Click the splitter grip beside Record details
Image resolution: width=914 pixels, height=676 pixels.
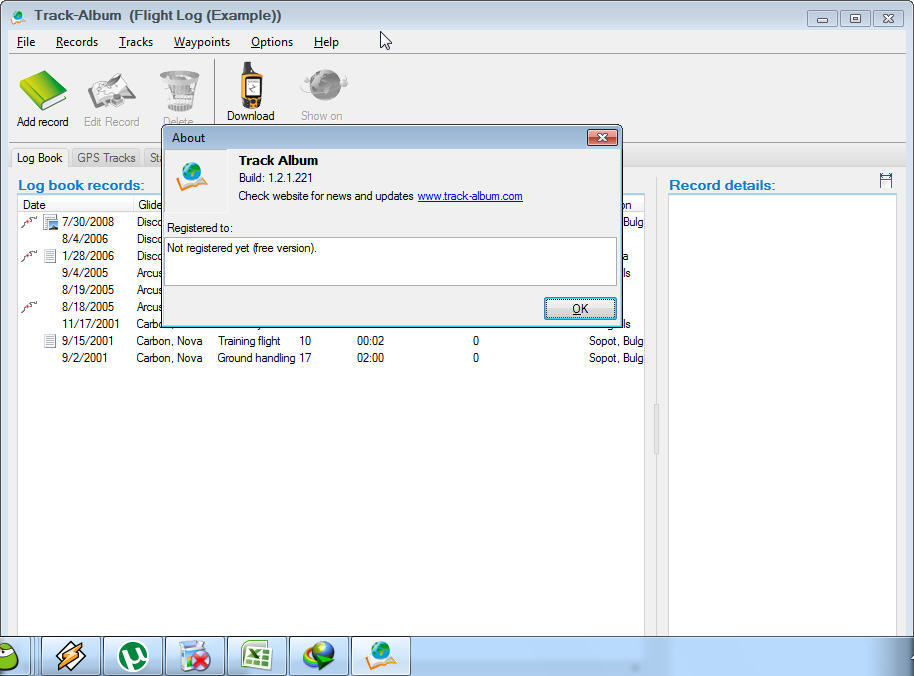[656, 429]
